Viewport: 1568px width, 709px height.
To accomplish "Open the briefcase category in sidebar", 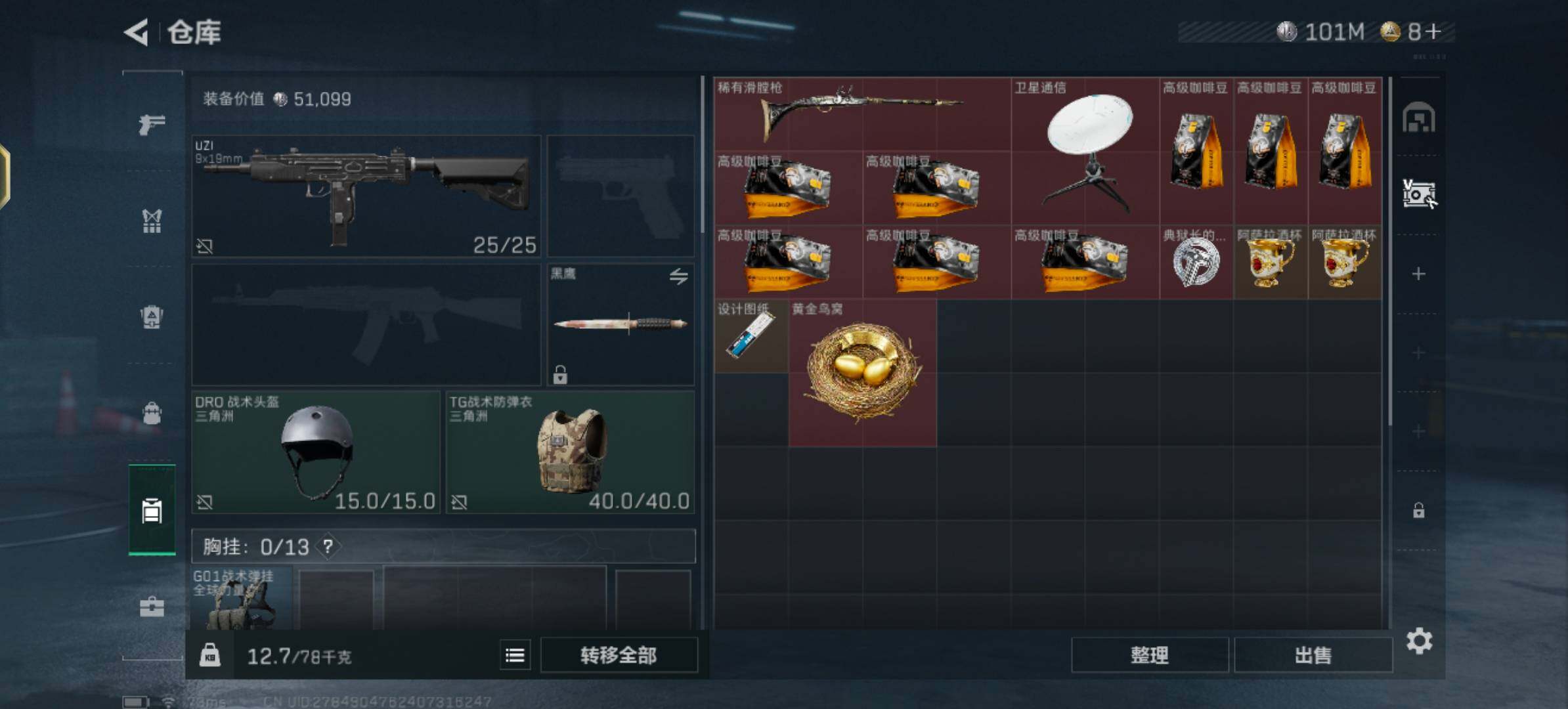I will pyautogui.click(x=152, y=607).
